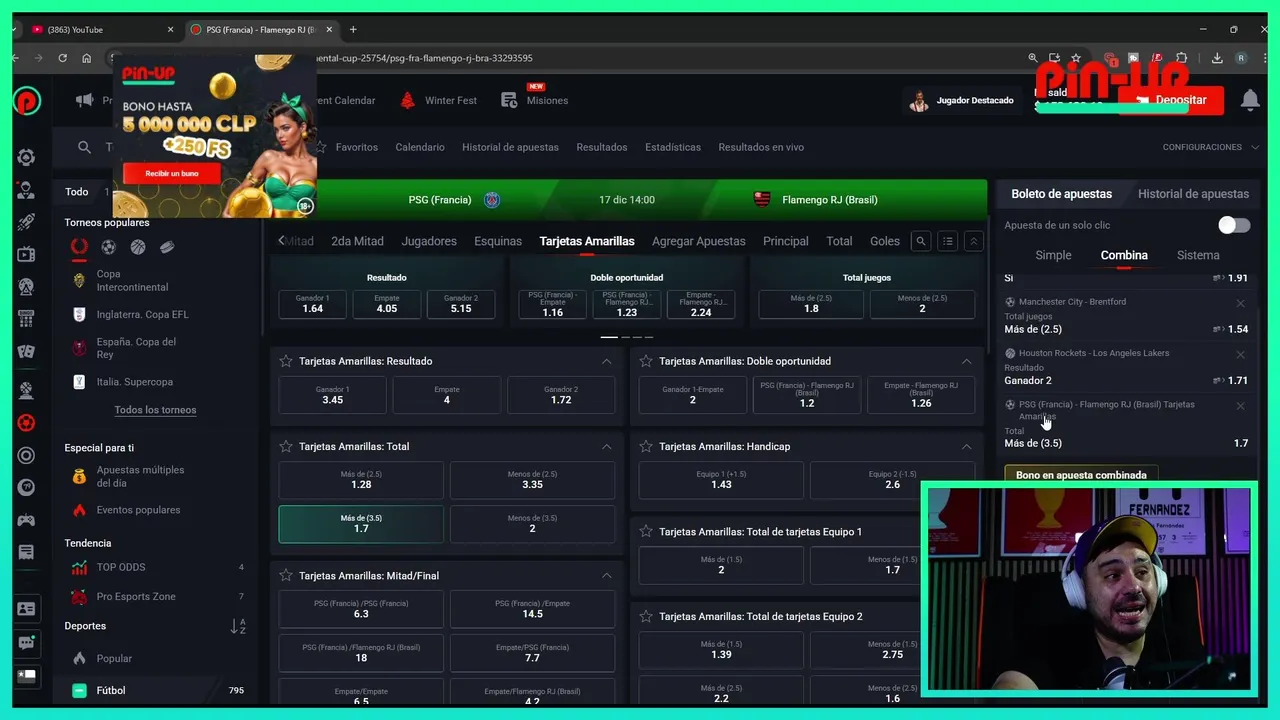Switch the markets to list layout
The width and height of the screenshot is (1280, 720).
point(947,241)
